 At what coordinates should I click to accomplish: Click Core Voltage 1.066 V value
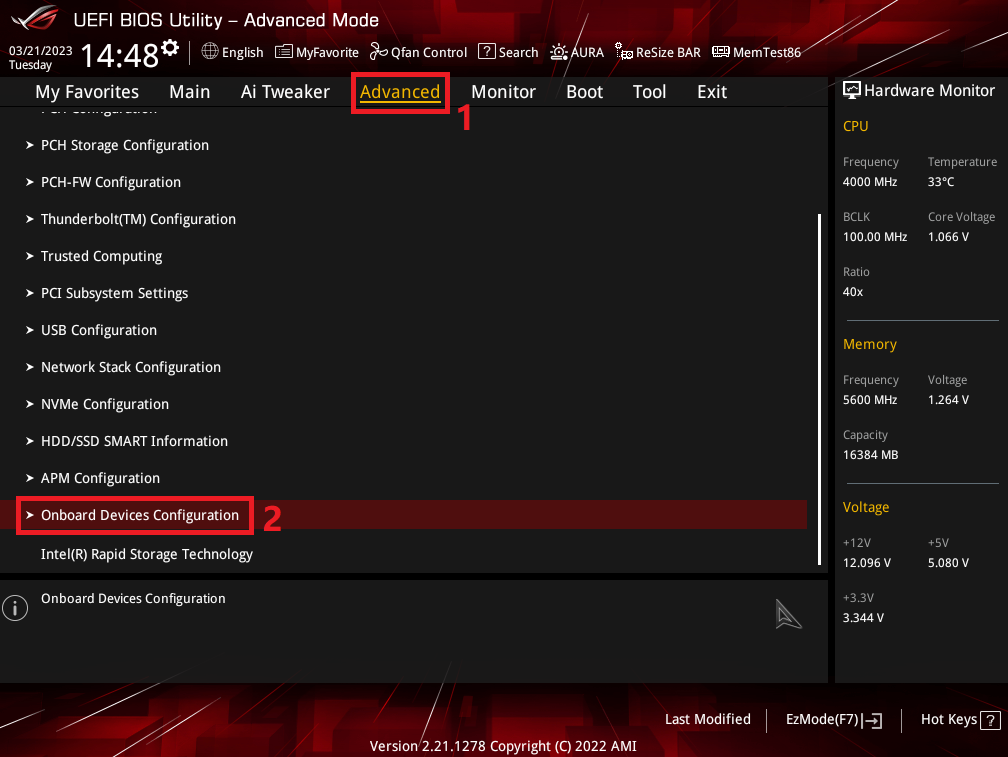948,237
